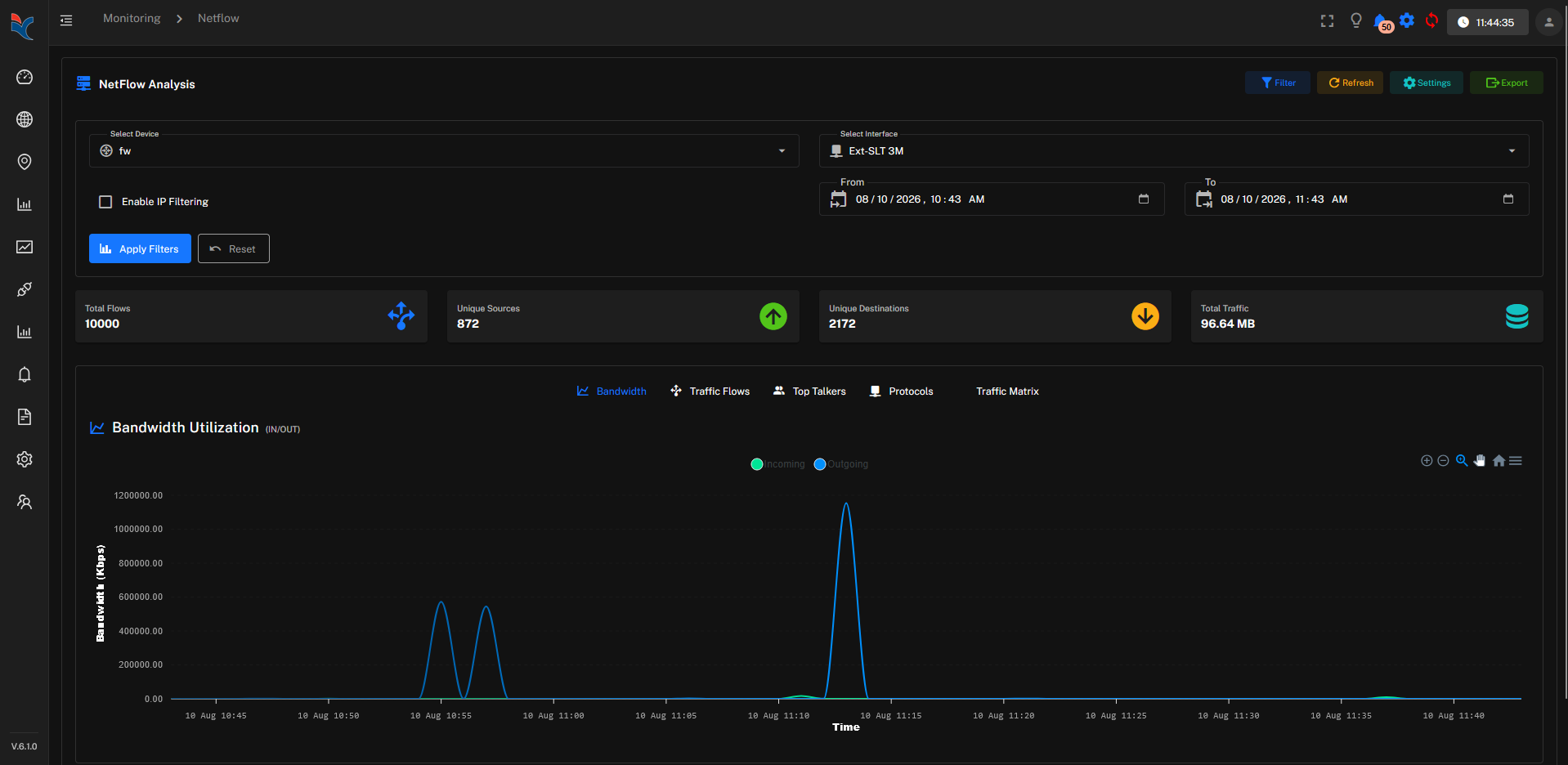Expand the Select Device dropdown
Viewport: 1568px width, 765px height.
[x=444, y=151]
